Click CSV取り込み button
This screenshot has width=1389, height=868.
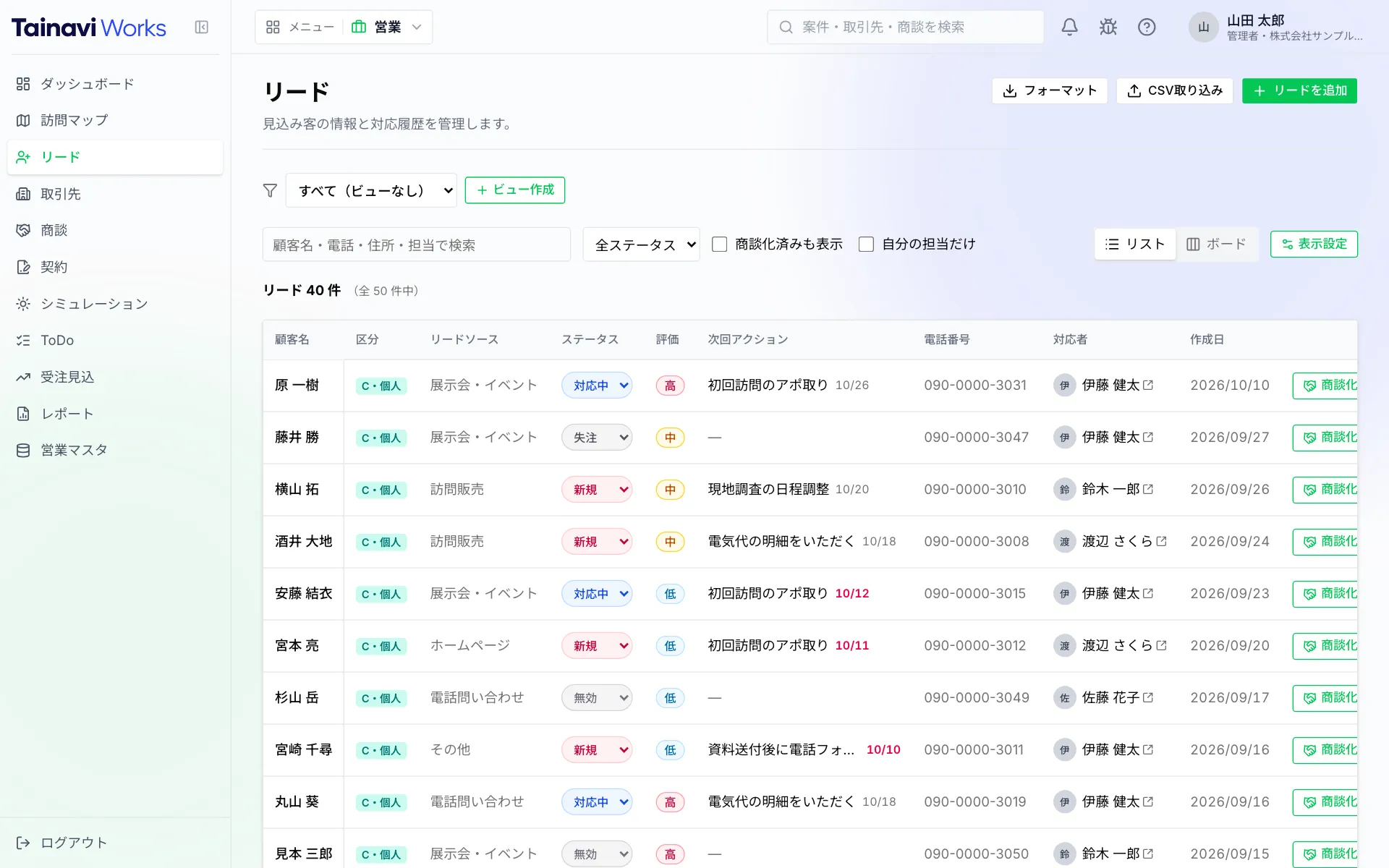point(1174,90)
